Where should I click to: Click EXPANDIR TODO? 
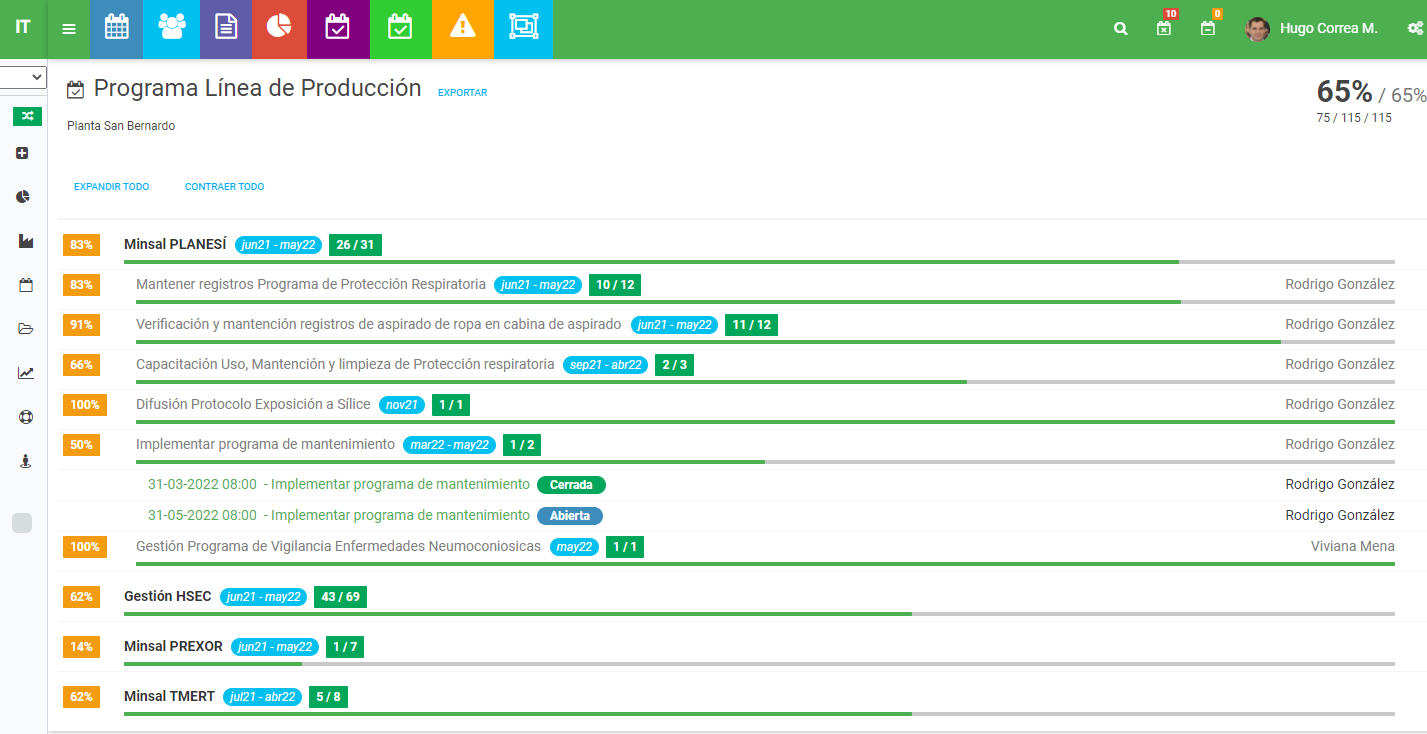111,187
